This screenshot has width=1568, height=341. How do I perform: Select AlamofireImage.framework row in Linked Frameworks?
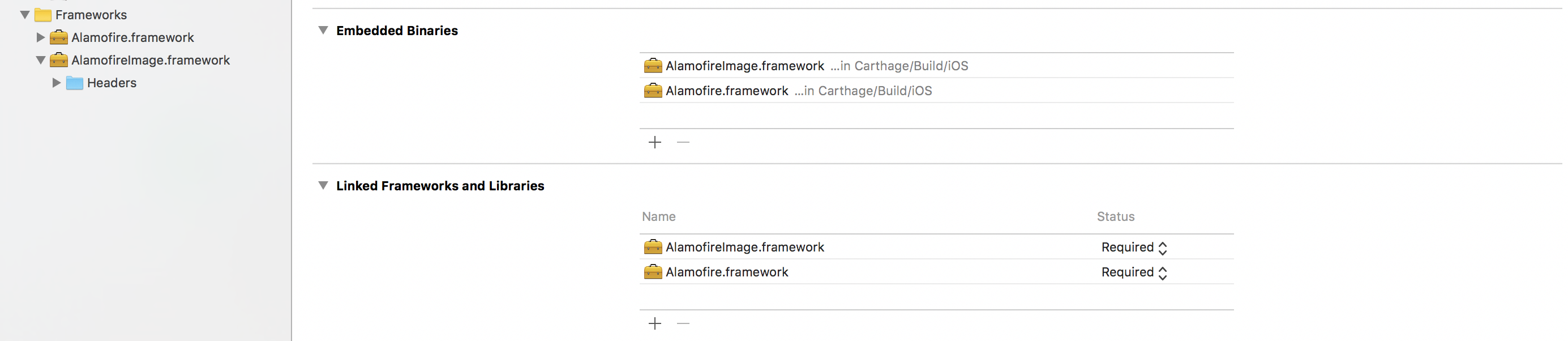pos(936,246)
